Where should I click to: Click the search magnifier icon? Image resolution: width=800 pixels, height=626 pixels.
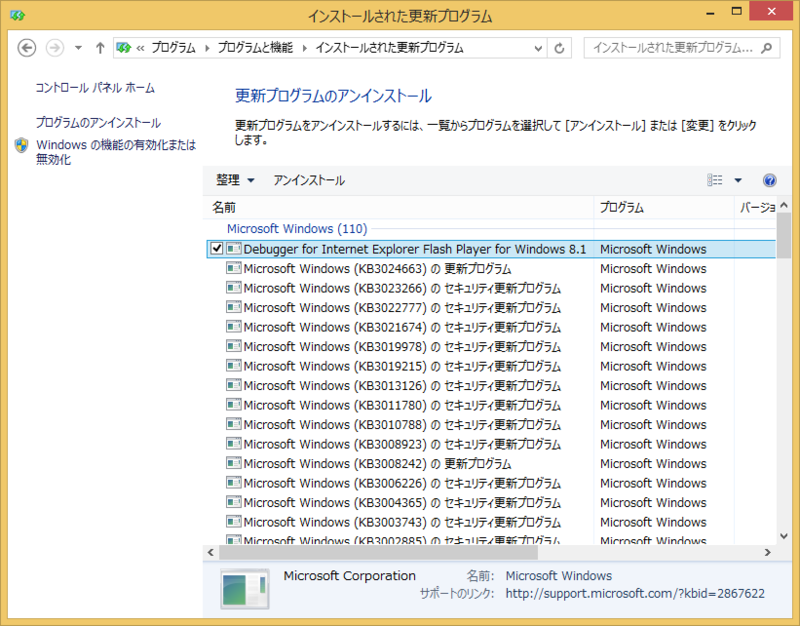[x=766, y=48]
